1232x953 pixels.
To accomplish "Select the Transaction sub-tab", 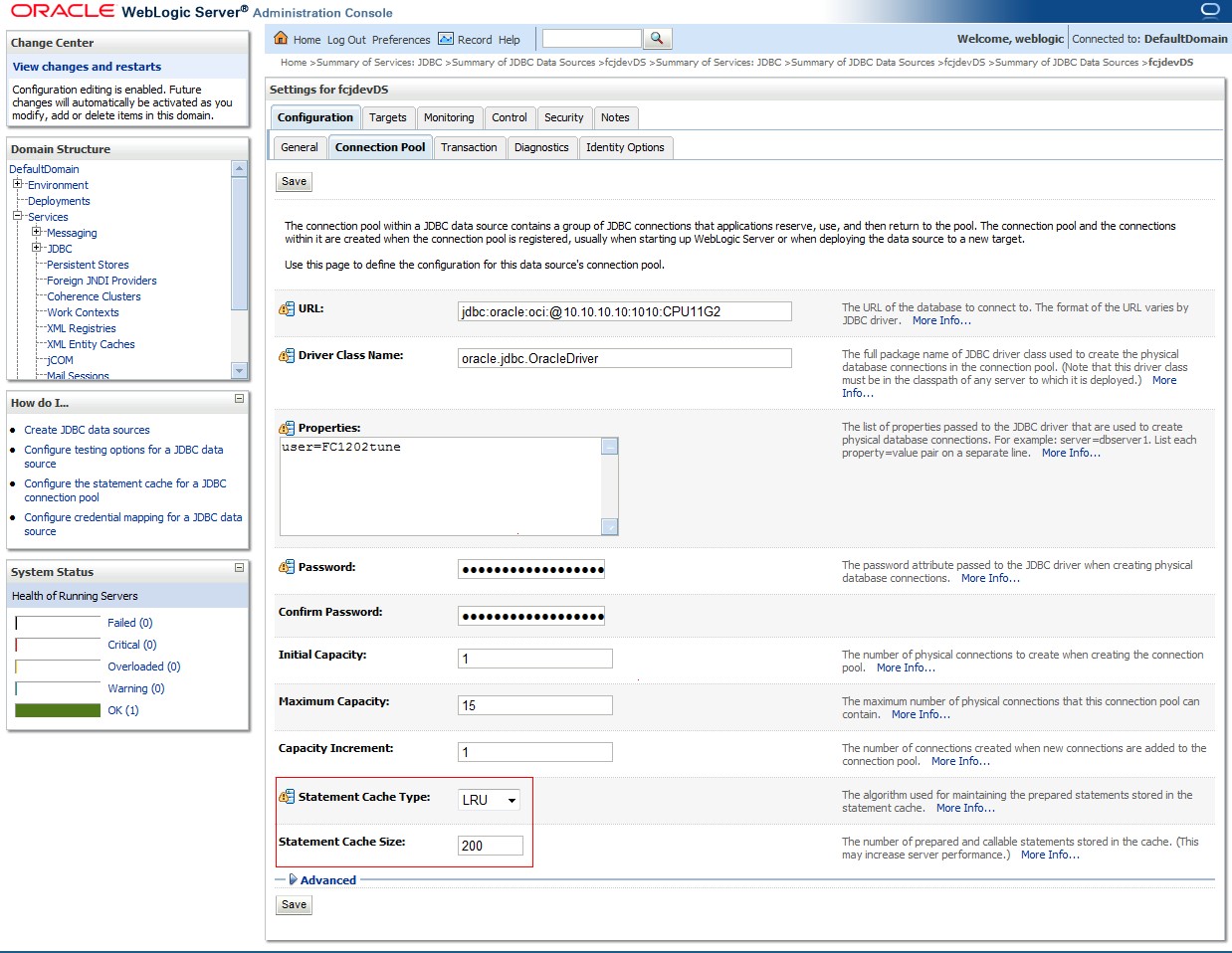I will pyautogui.click(x=469, y=147).
